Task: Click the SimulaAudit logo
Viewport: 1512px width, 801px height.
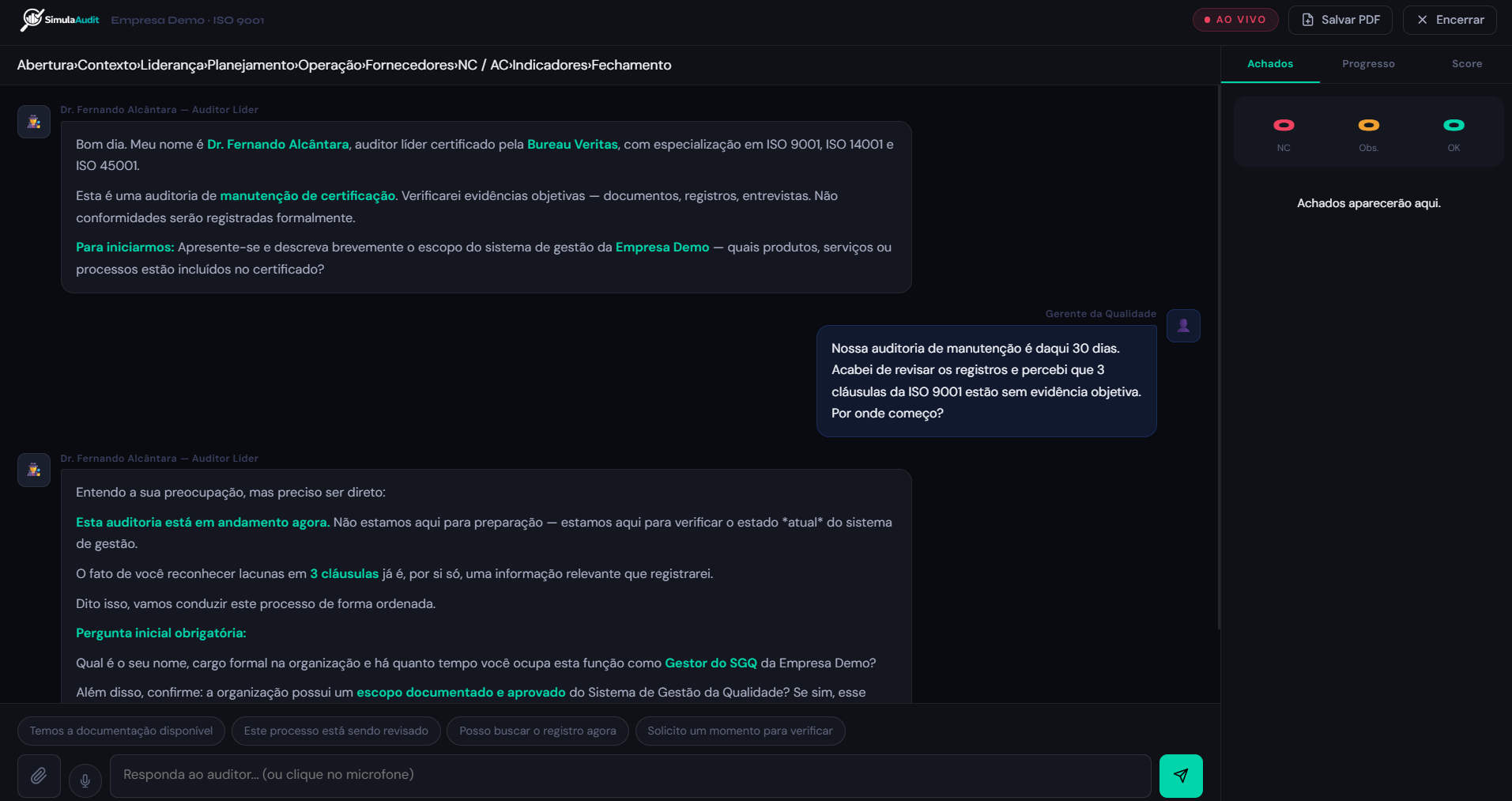Action: (x=58, y=19)
